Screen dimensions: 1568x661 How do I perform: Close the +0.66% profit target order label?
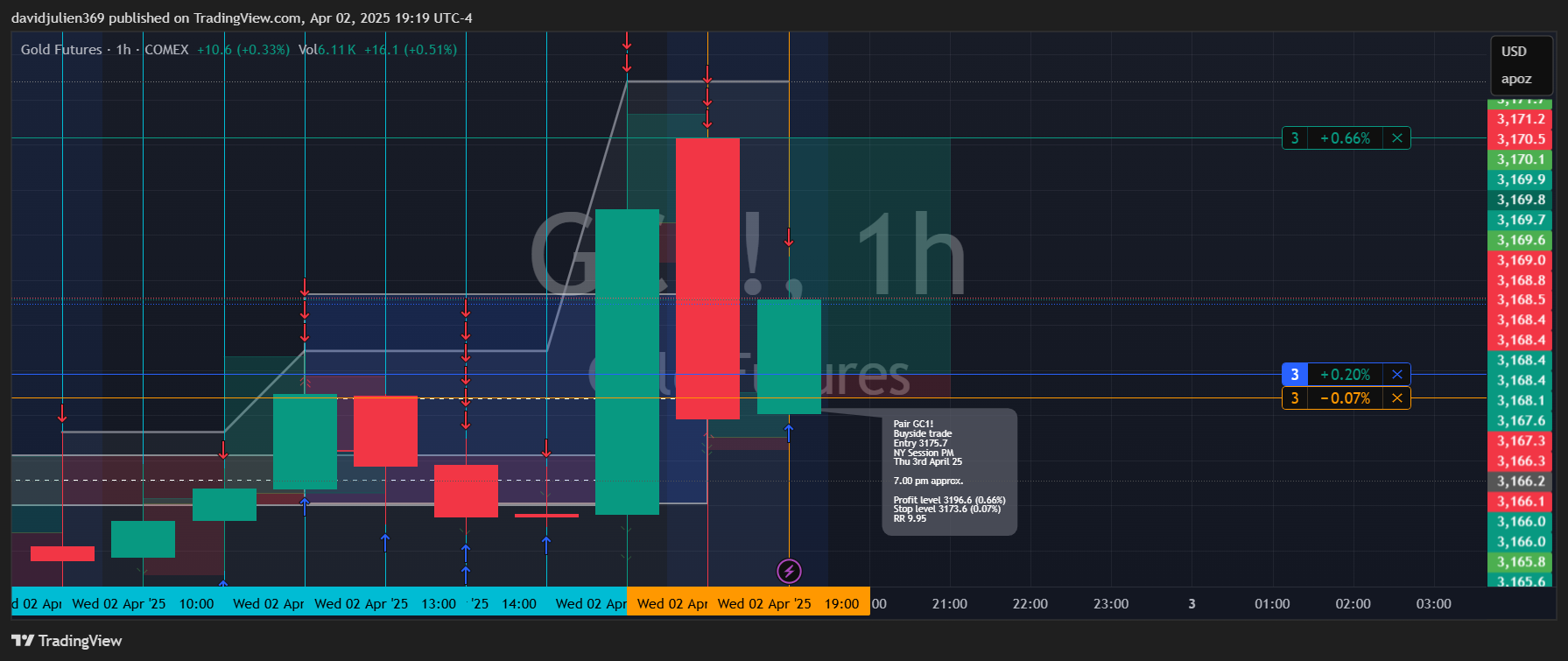pos(1397,138)
